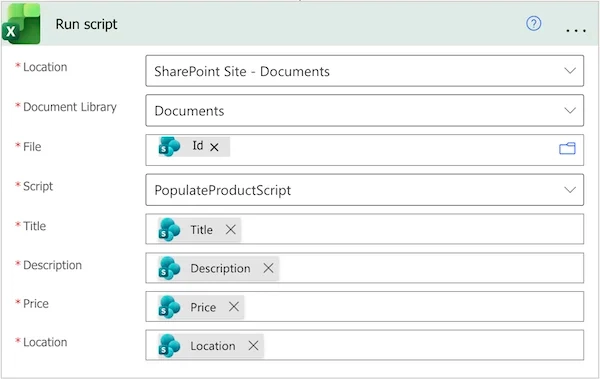Open the three-dot more options menu
This screenshot has height=379, width=600.
point(576,30)
